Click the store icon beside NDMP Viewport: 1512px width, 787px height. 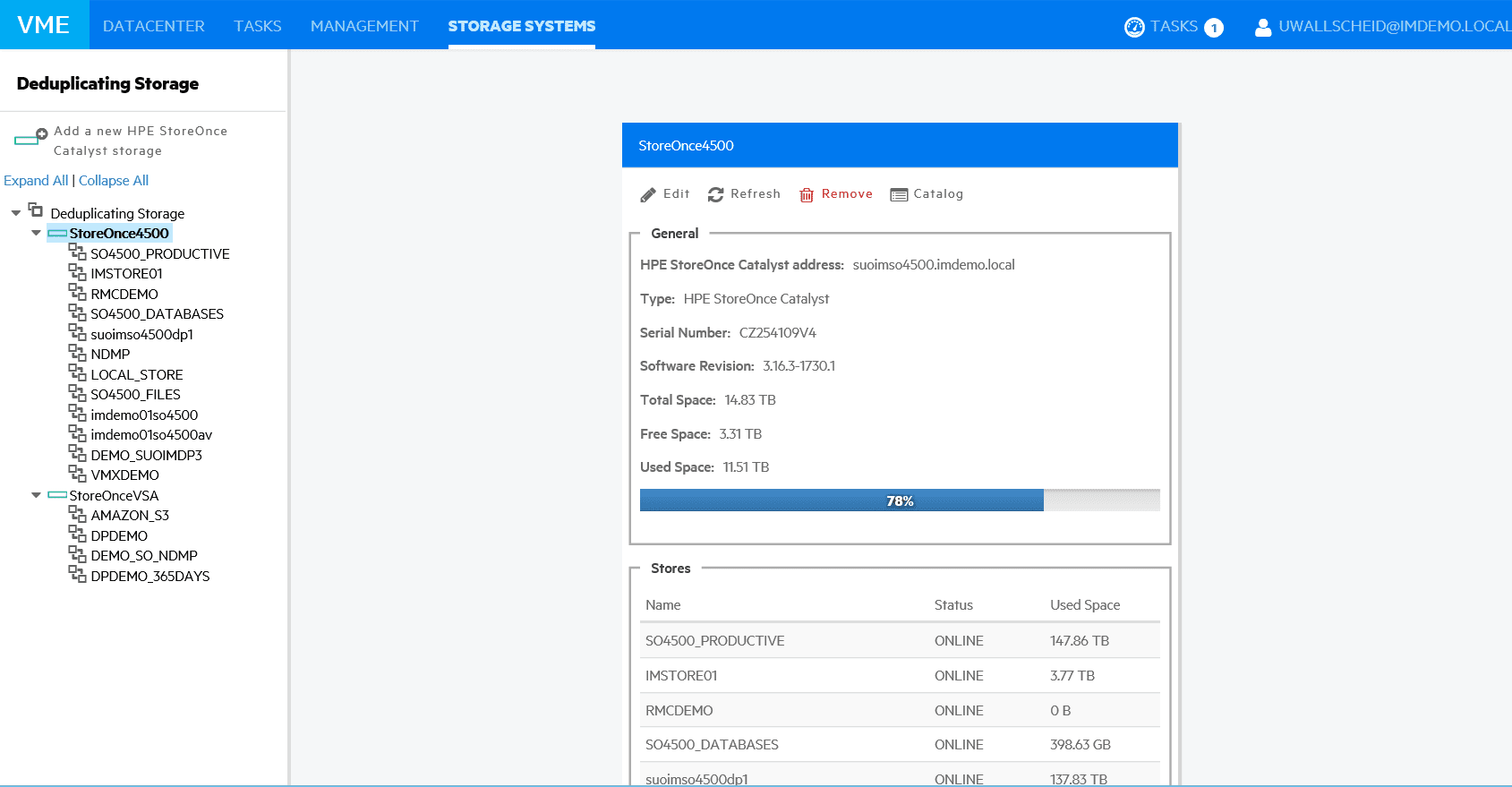(78, 352)
